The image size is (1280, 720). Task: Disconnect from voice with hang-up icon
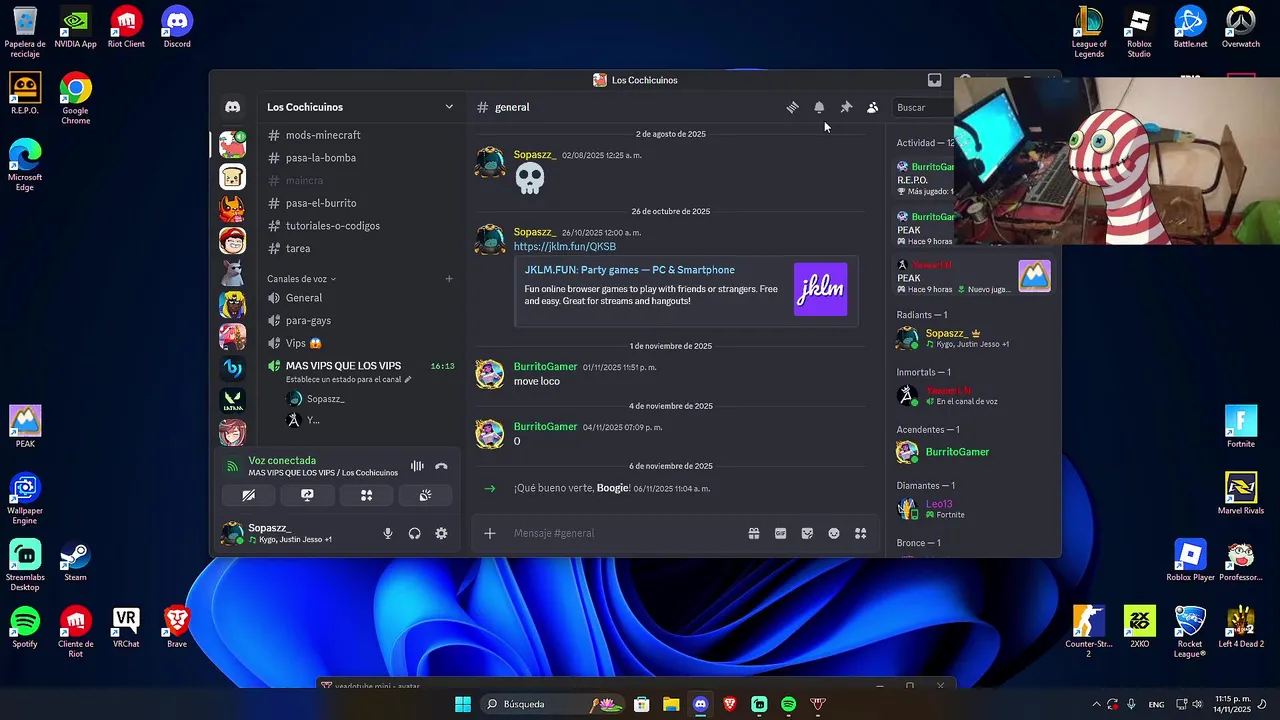tap(441, 466)
